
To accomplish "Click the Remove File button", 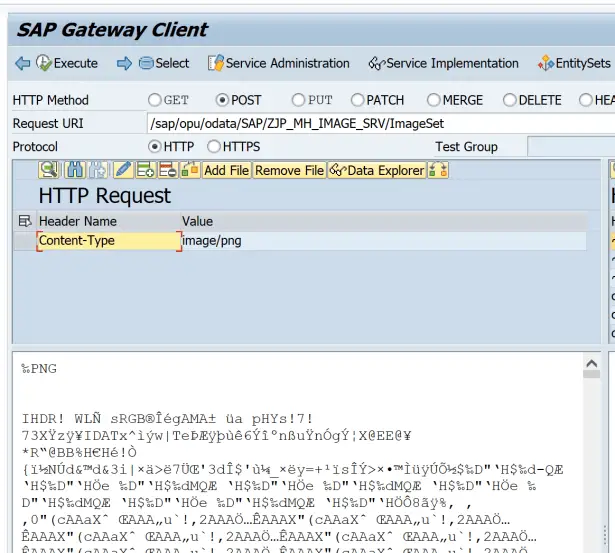I will (289, 170).
